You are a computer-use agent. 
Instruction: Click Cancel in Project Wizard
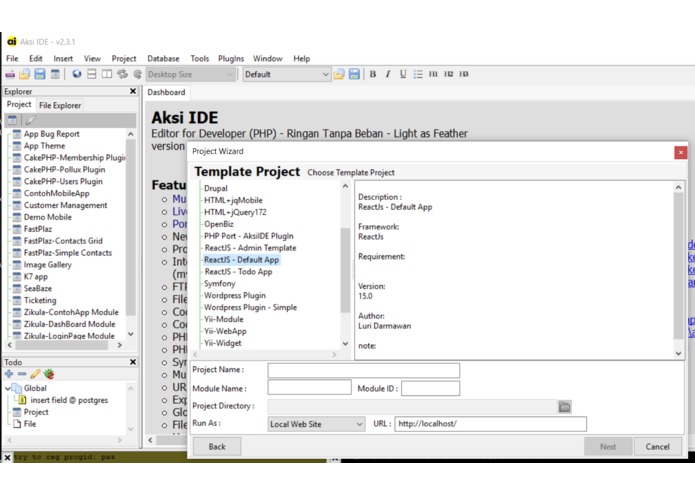coord(657,447)
